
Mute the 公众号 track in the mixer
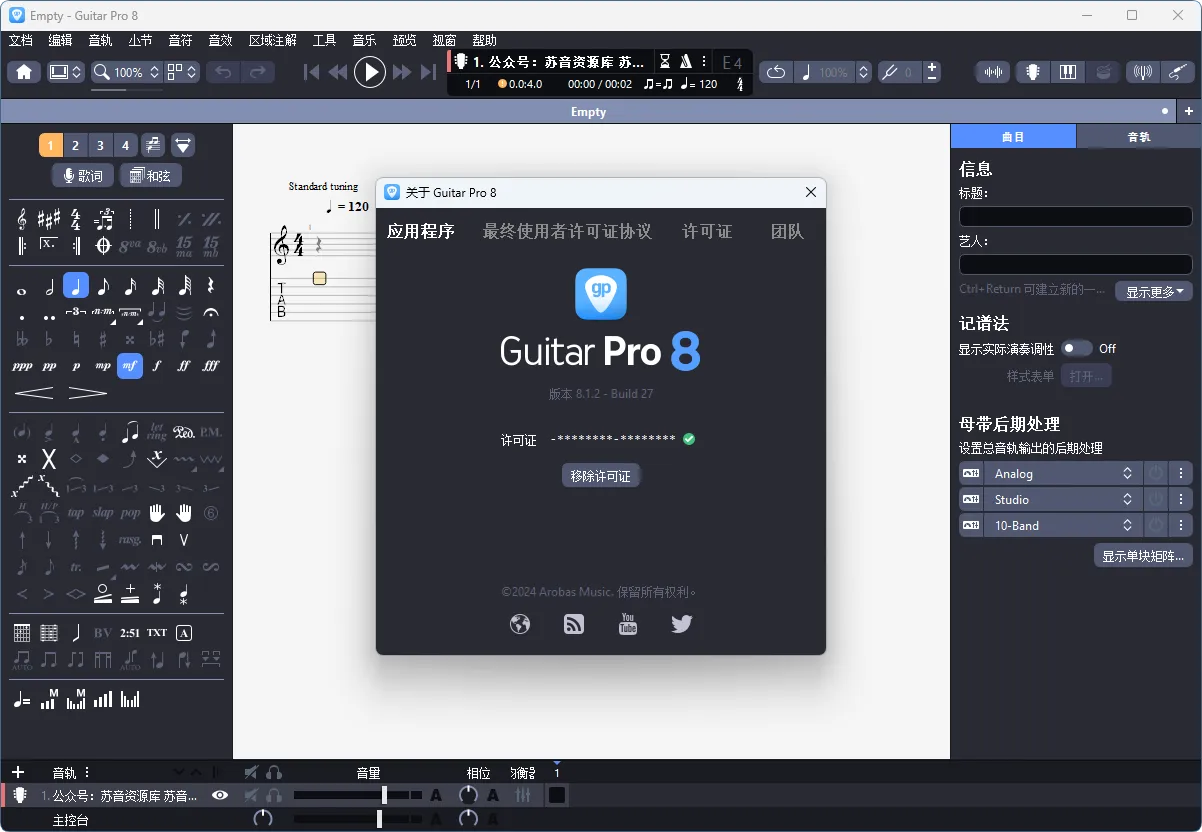pos(249,795)
